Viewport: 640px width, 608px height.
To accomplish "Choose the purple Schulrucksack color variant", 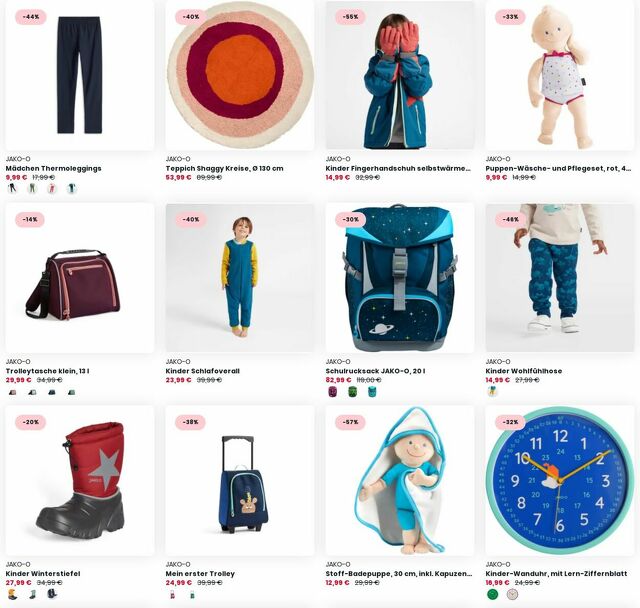I will (333, 392).
